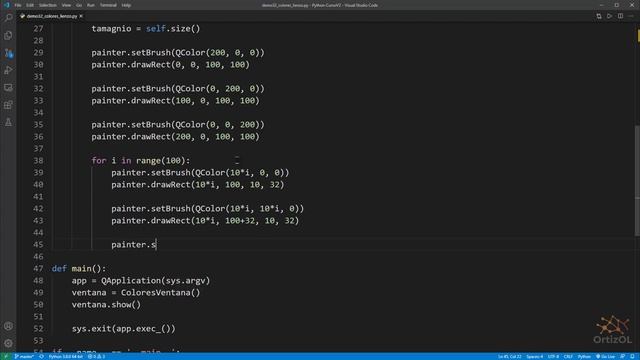Image resolution: width=640 pixels, height=360 pixels.
Task: Open the editor More Actions ellipsis
Action: tap(631, 16)
